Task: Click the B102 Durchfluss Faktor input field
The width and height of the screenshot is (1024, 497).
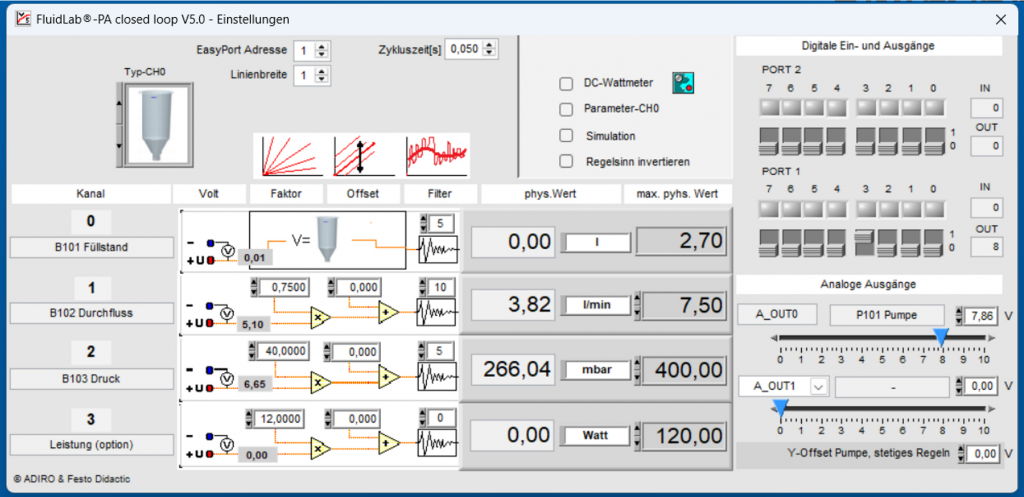Action: (x=282, y=287)
